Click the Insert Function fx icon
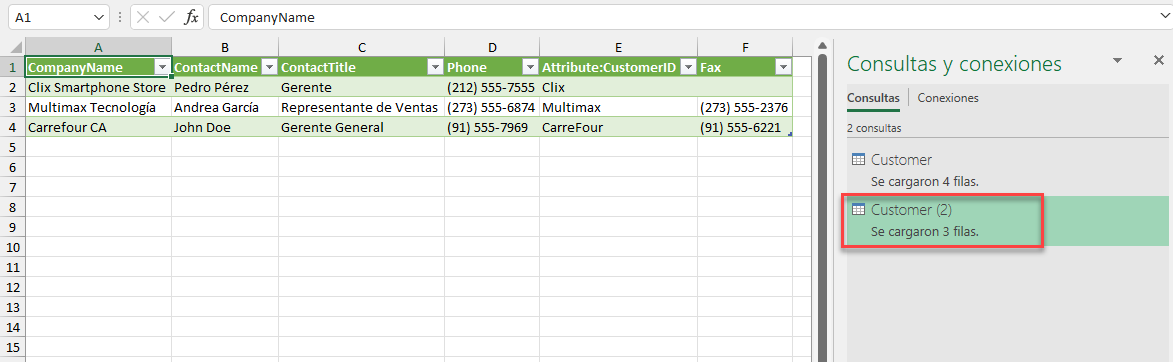The width and height of the screenshot is (1173, 362). tap(192, 17)
